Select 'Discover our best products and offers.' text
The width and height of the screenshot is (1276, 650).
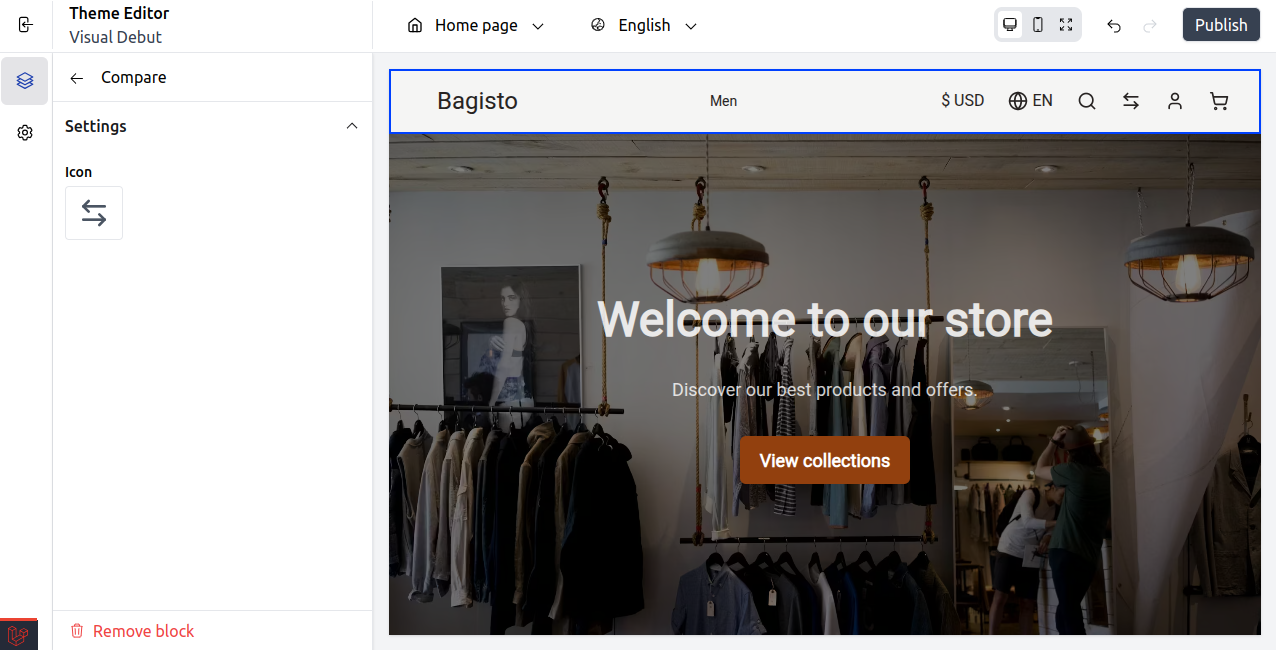click(825, 390)
